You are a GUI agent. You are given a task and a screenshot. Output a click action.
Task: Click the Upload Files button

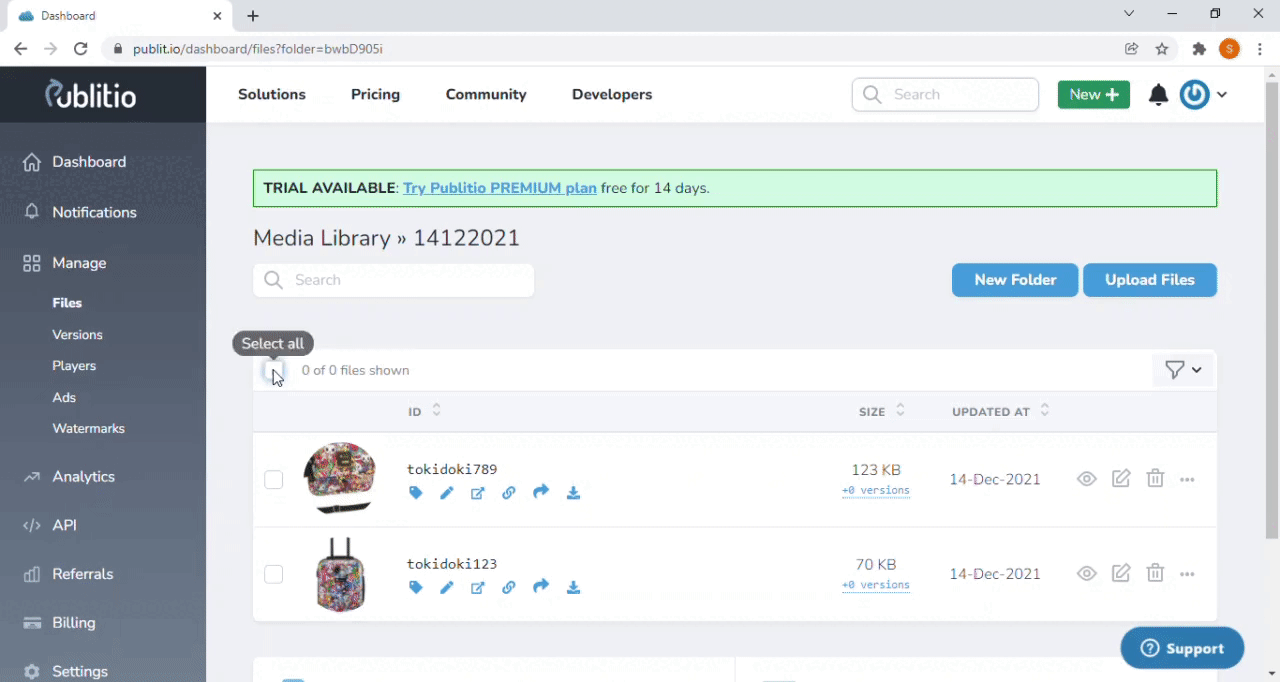pyautogui.click(x=1149, y=280)
